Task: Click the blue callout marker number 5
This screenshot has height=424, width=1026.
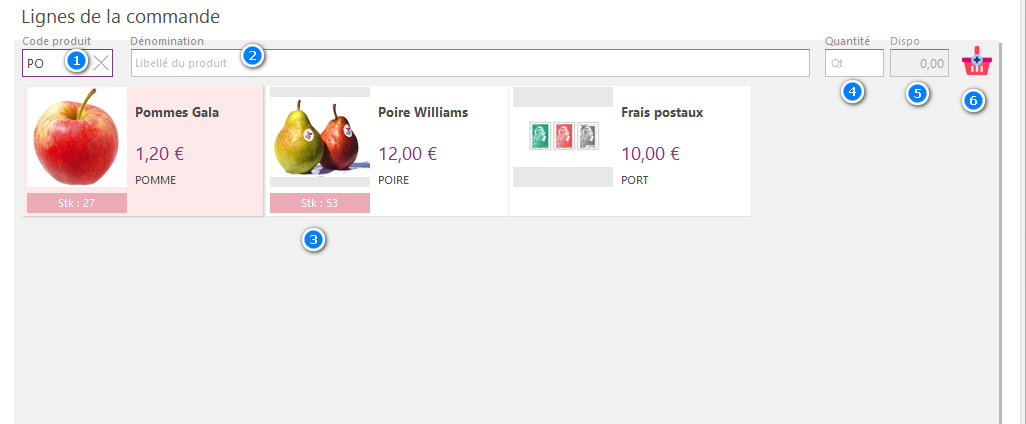Action: click(916, 94)
